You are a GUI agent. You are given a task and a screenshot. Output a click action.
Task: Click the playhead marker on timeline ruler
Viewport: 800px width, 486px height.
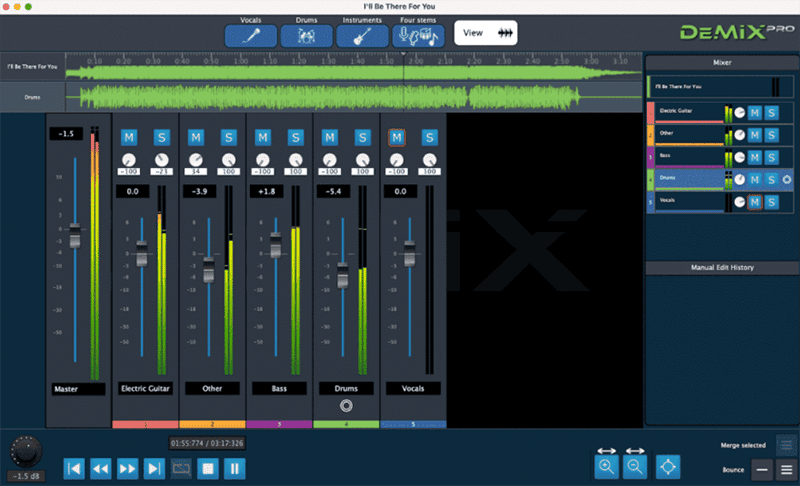[403, 54]
